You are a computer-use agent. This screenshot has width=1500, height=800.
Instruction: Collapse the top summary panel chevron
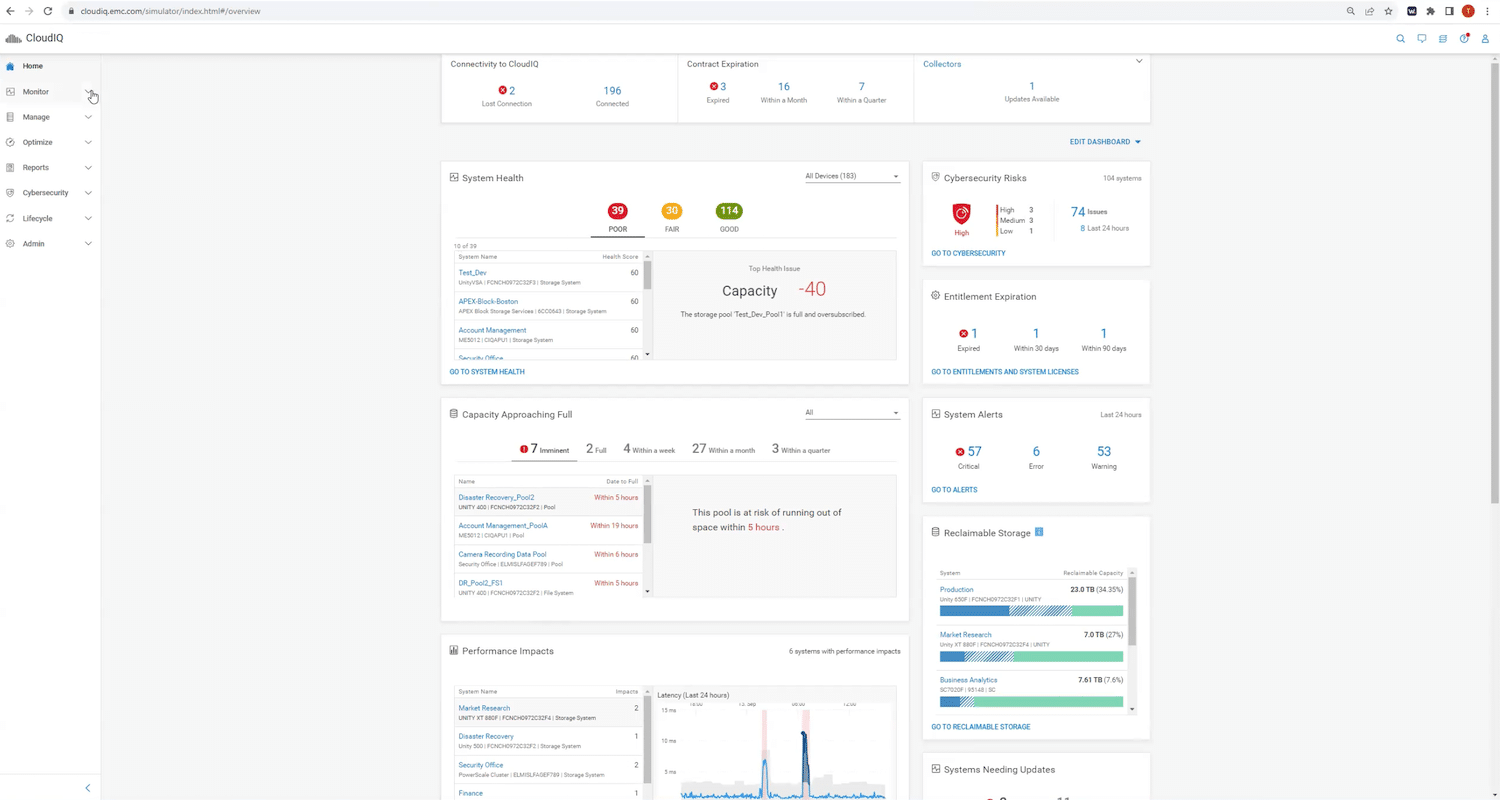coord(1139,62)
